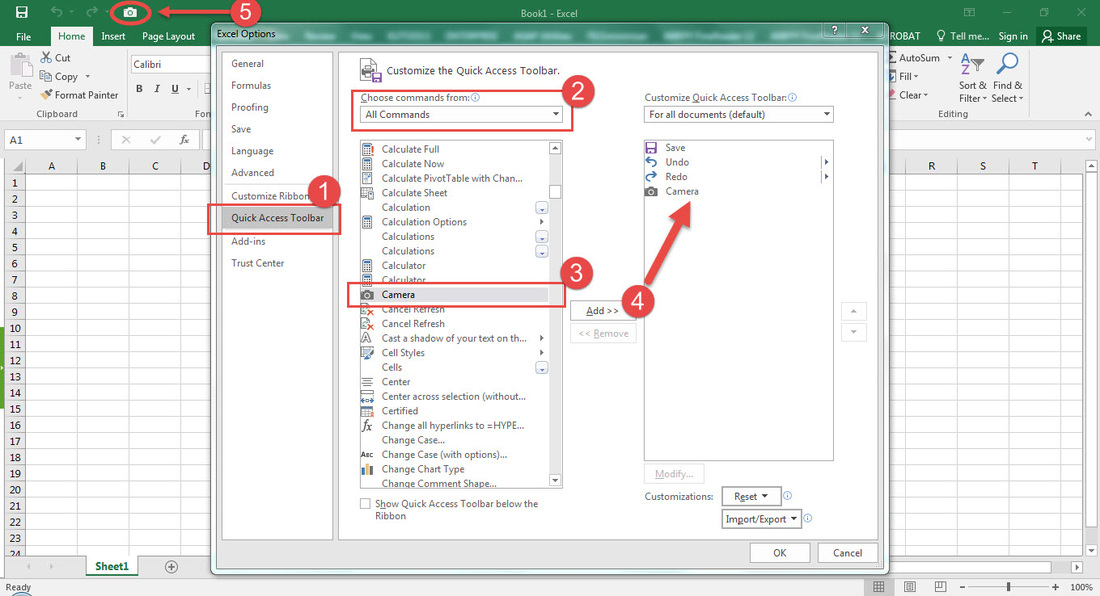Click the Add >> button
Viewport: 1100px width, 596px height.
pos(603,311)
